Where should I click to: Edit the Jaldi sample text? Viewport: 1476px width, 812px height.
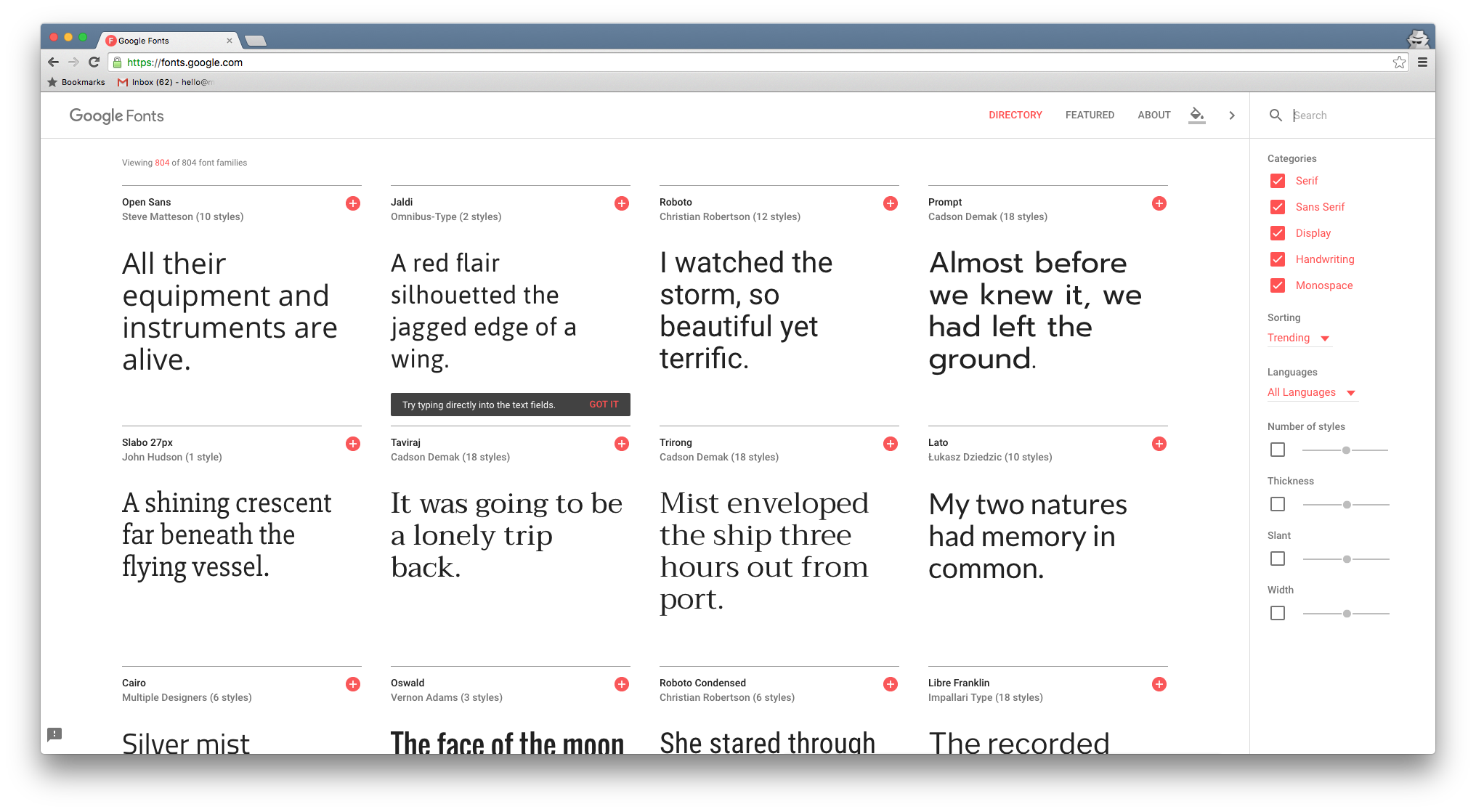[484, 311]
